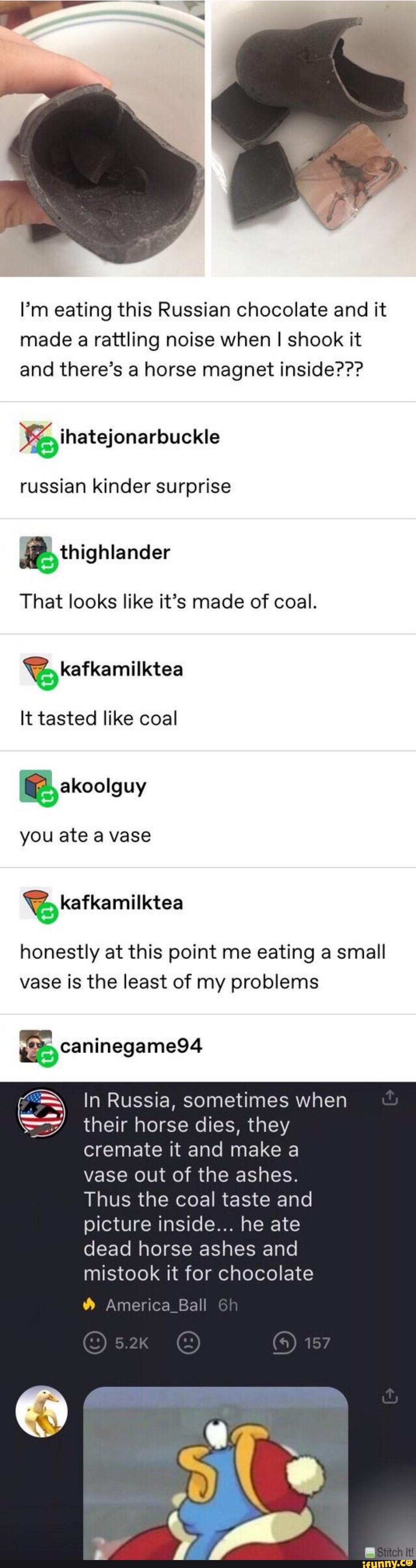416x1568 pixels.
Task: Open the America_Ball commenter name
Action: (156, 1305)
